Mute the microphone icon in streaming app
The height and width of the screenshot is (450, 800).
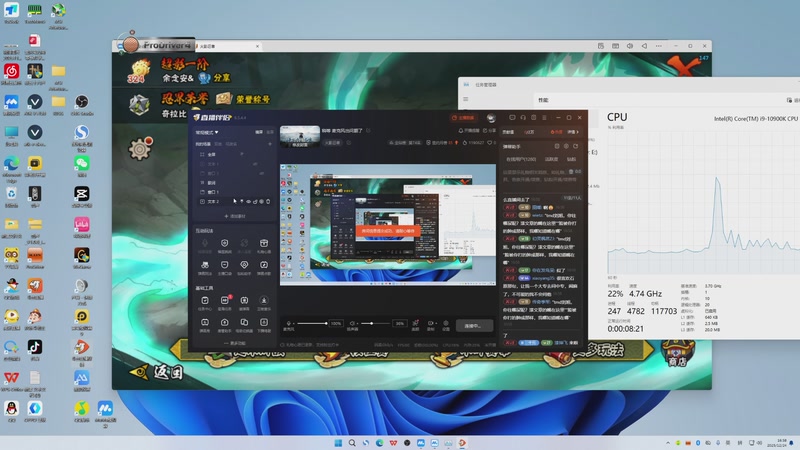289,323
